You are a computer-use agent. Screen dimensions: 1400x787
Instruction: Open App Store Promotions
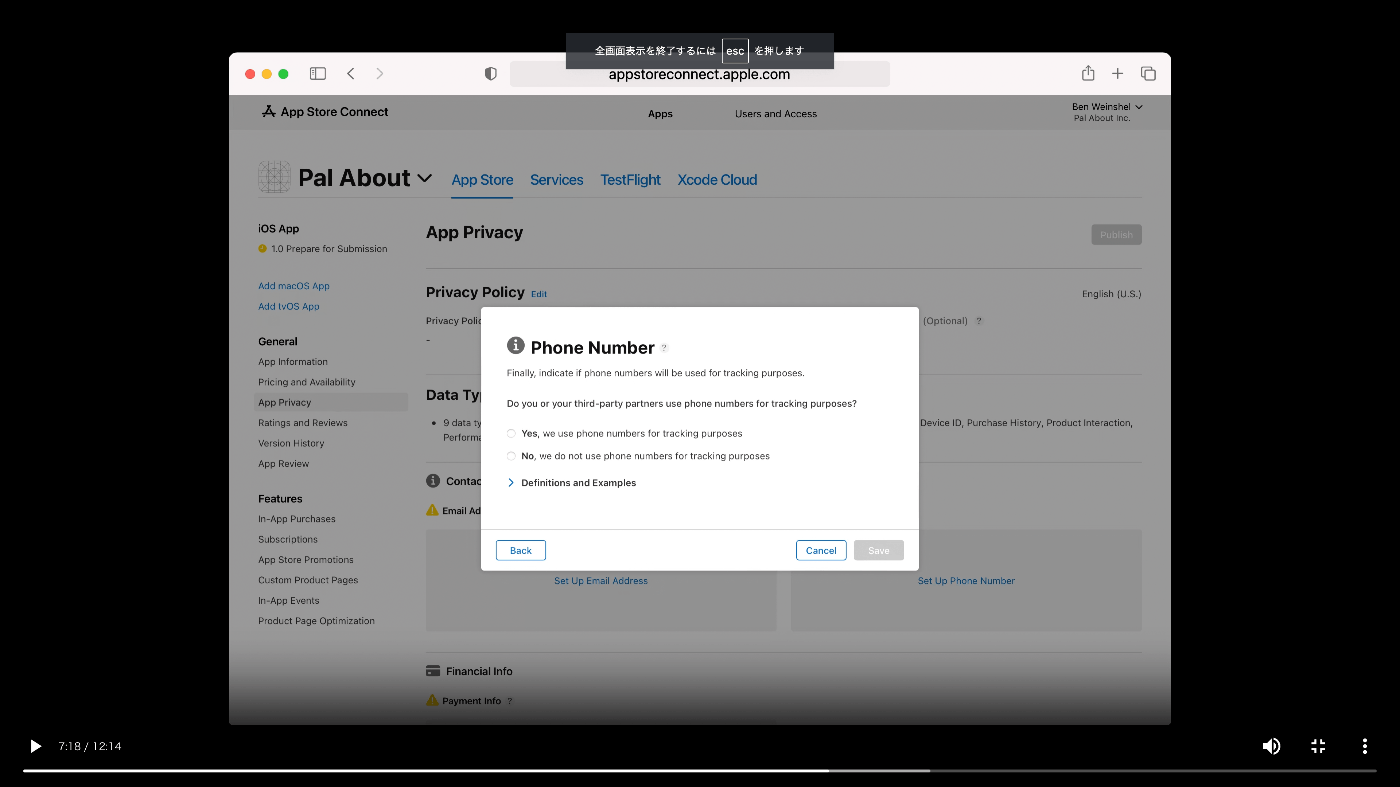tap(306, 560)
